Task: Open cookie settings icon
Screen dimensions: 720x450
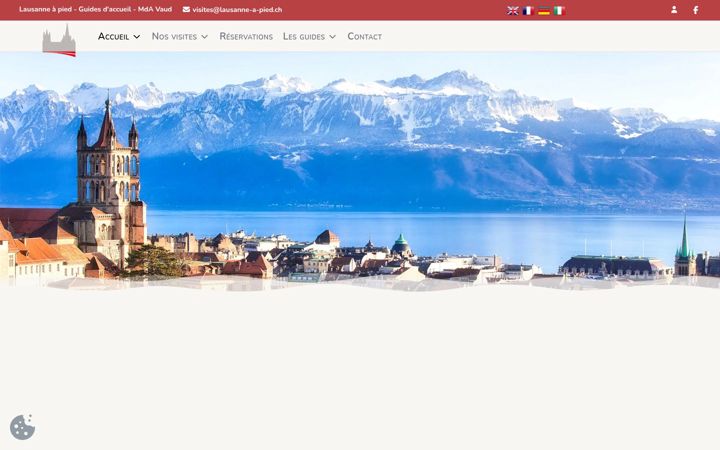Action: [22, 427]
